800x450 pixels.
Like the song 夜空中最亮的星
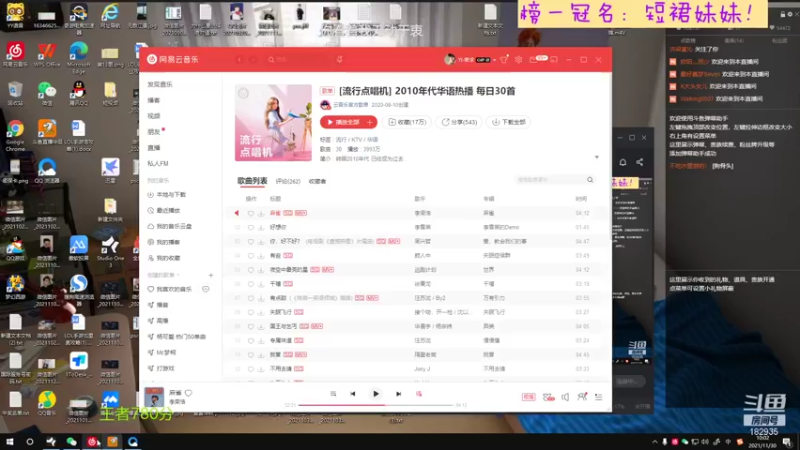(251, 270)
